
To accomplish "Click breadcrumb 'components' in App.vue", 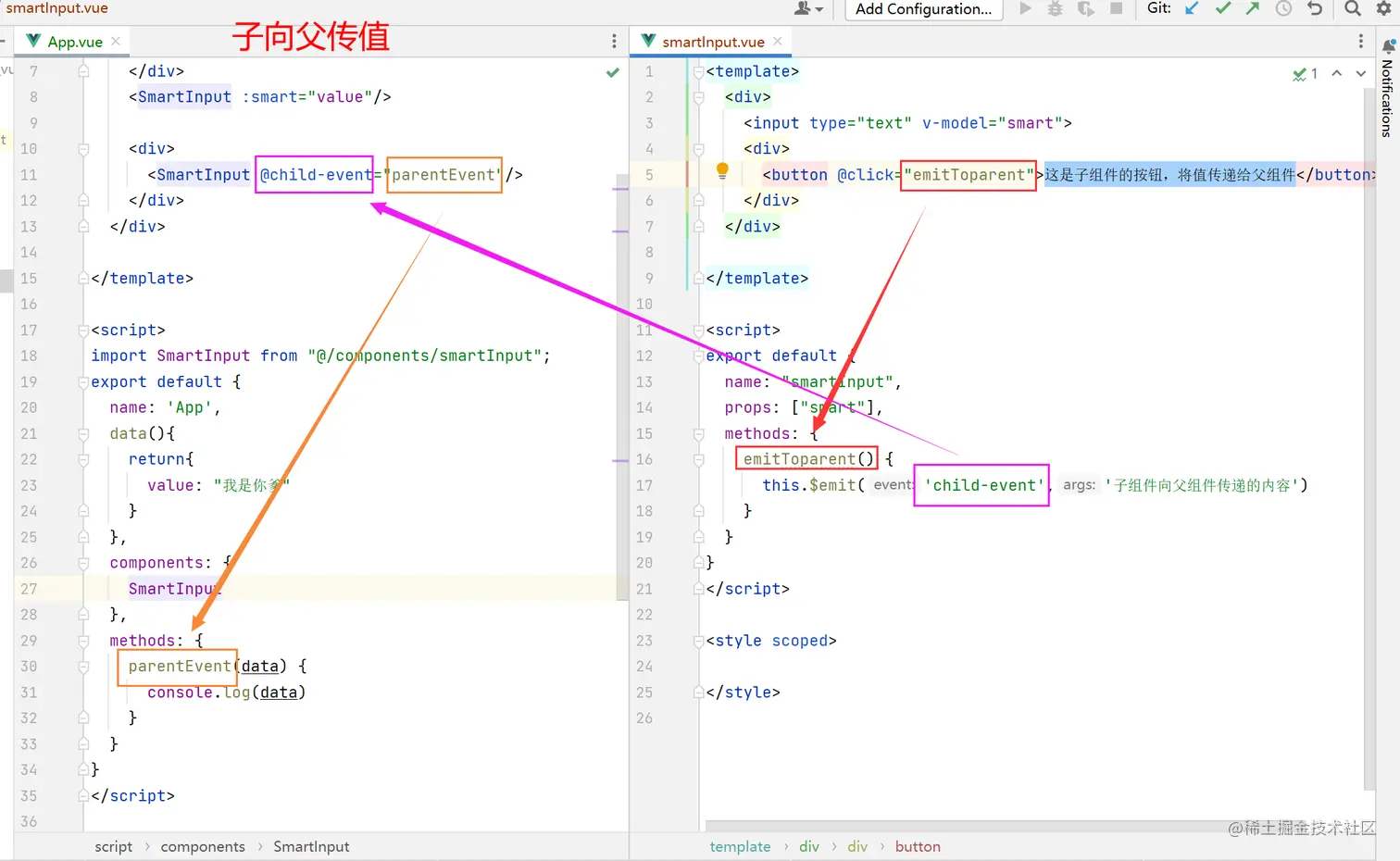I will 203,846.
